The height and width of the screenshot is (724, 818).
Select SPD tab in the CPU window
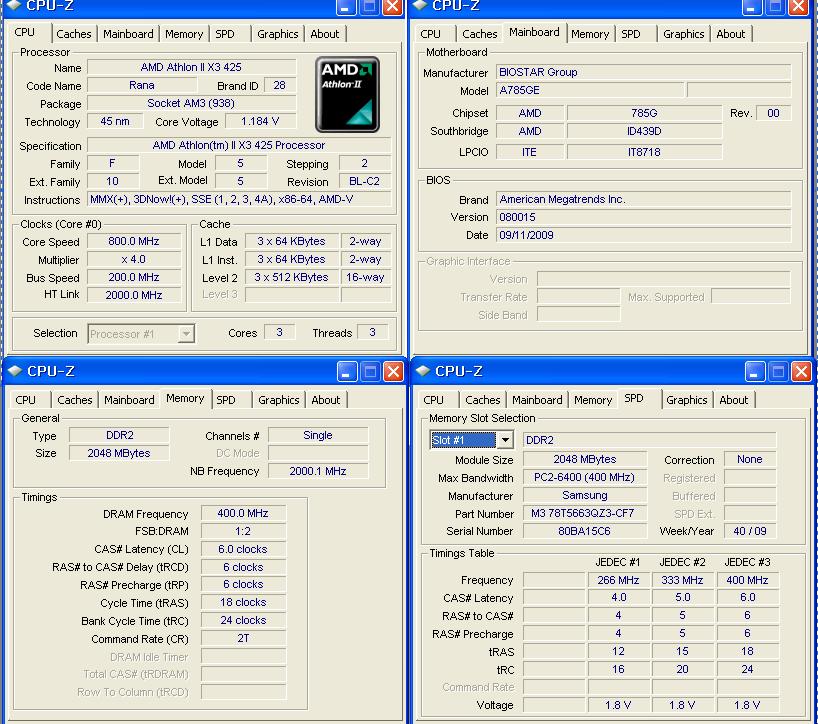click(x=225, y=34)
